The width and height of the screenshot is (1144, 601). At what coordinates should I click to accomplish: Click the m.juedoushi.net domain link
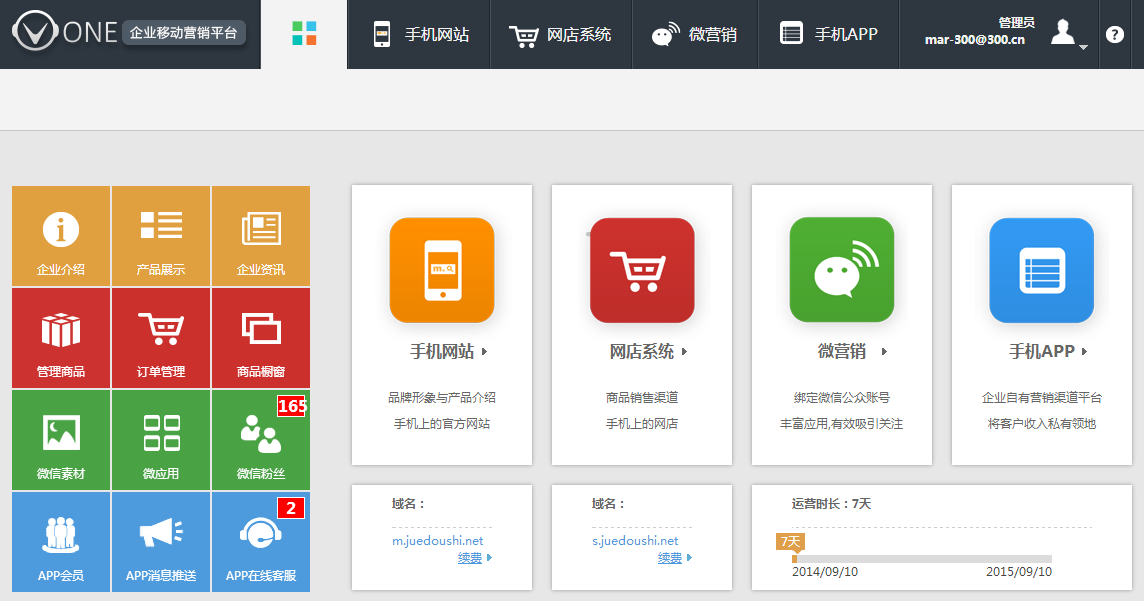(x=437, y=541)
